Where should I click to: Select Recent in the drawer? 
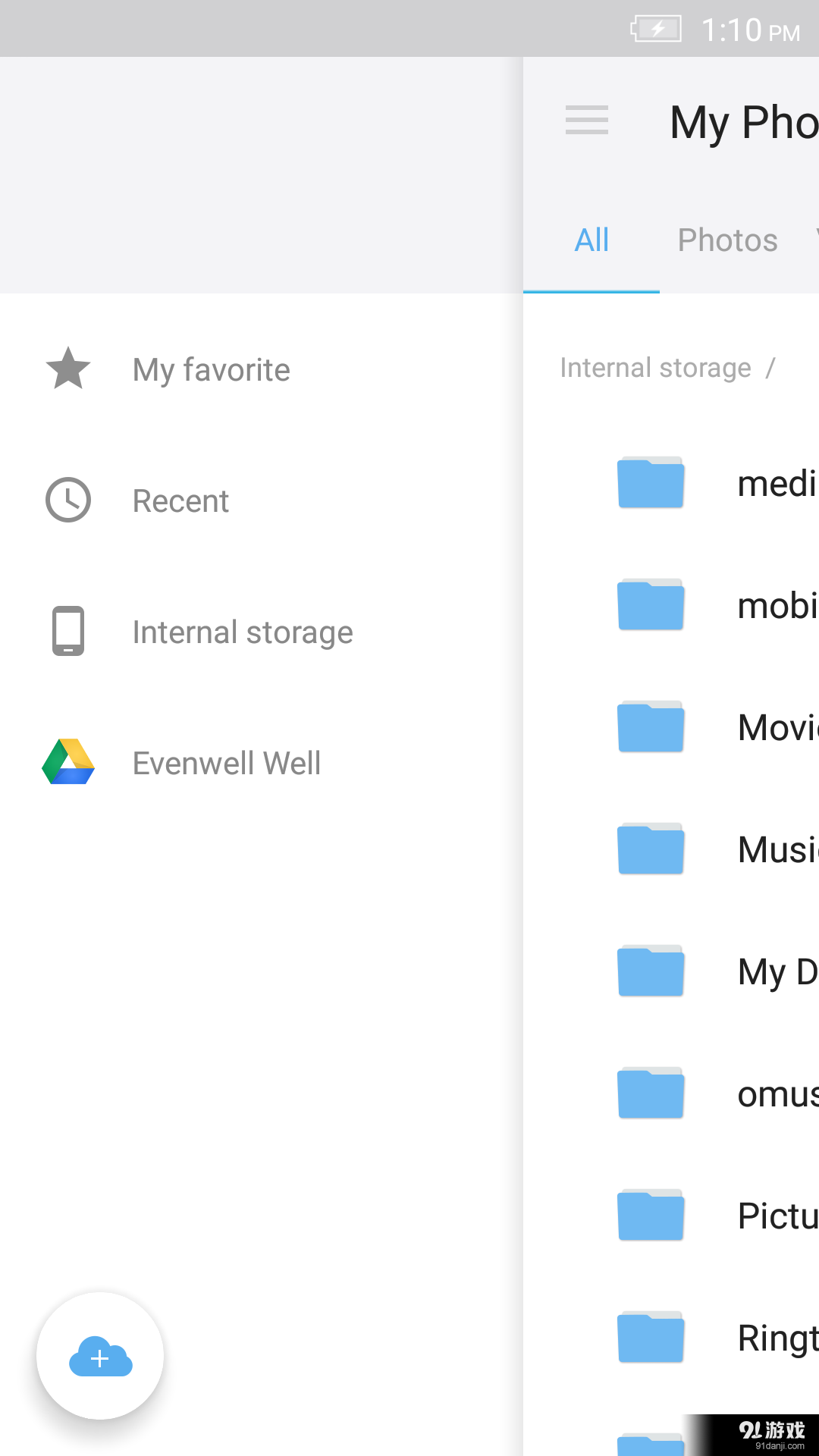(262, 500)
